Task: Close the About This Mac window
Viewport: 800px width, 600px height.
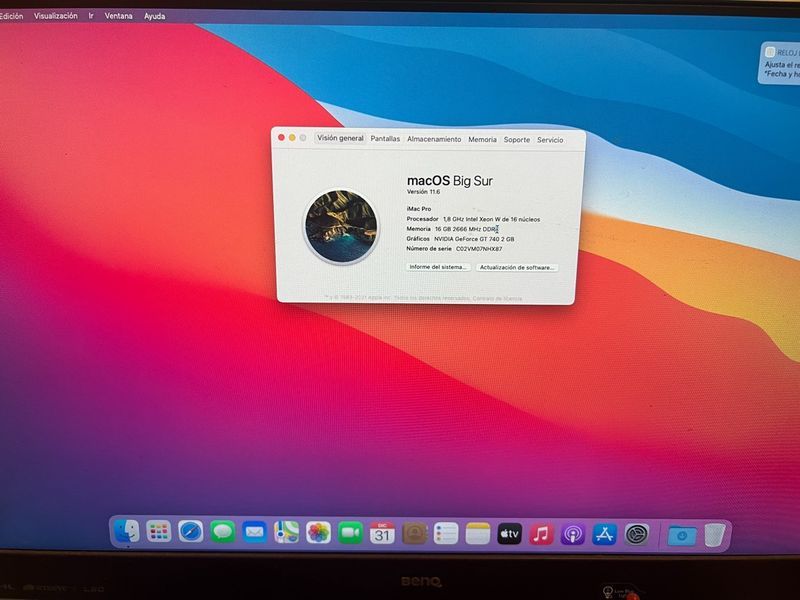Action: click(x=281, y=137)
